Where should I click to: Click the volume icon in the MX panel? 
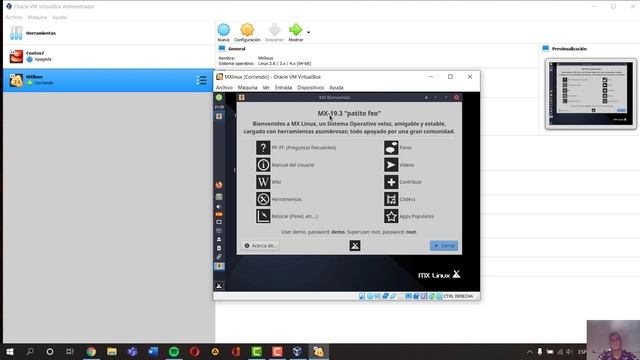219,207
